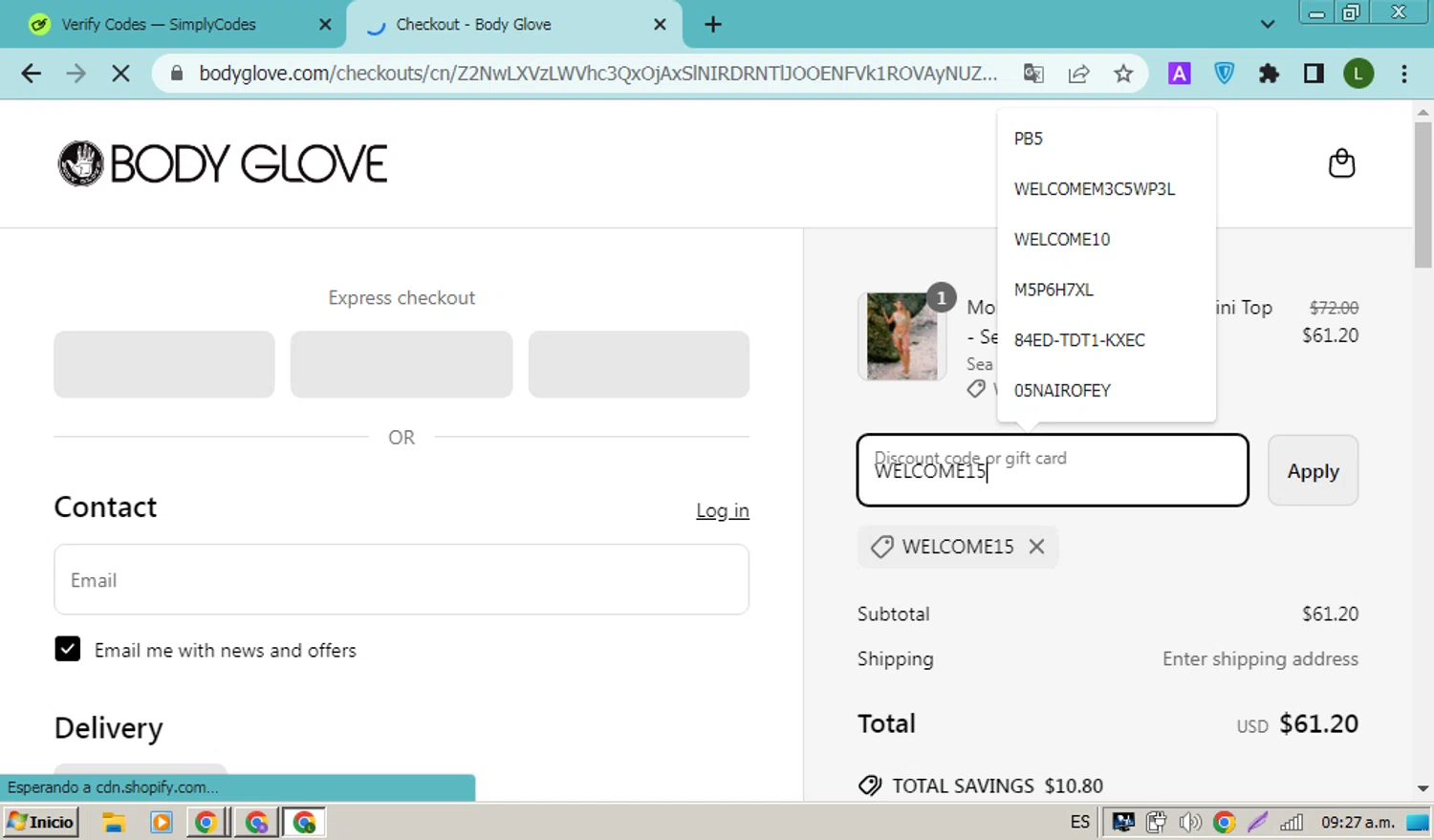Open the file explorer taskbar icon
This screenshot has height=840, width=1434.
click(114, 822)
